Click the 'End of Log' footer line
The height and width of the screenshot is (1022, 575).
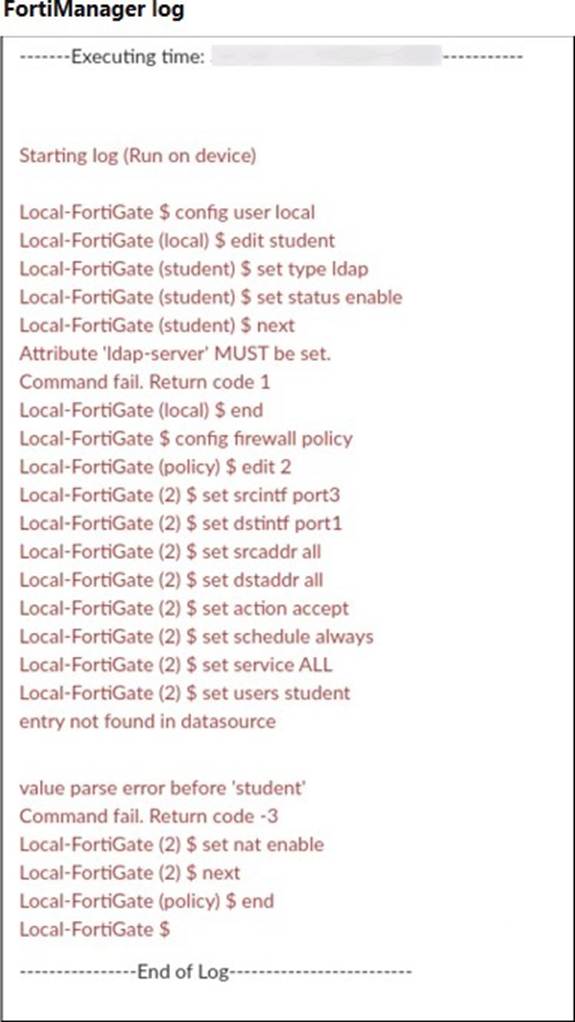pos(216,972)
